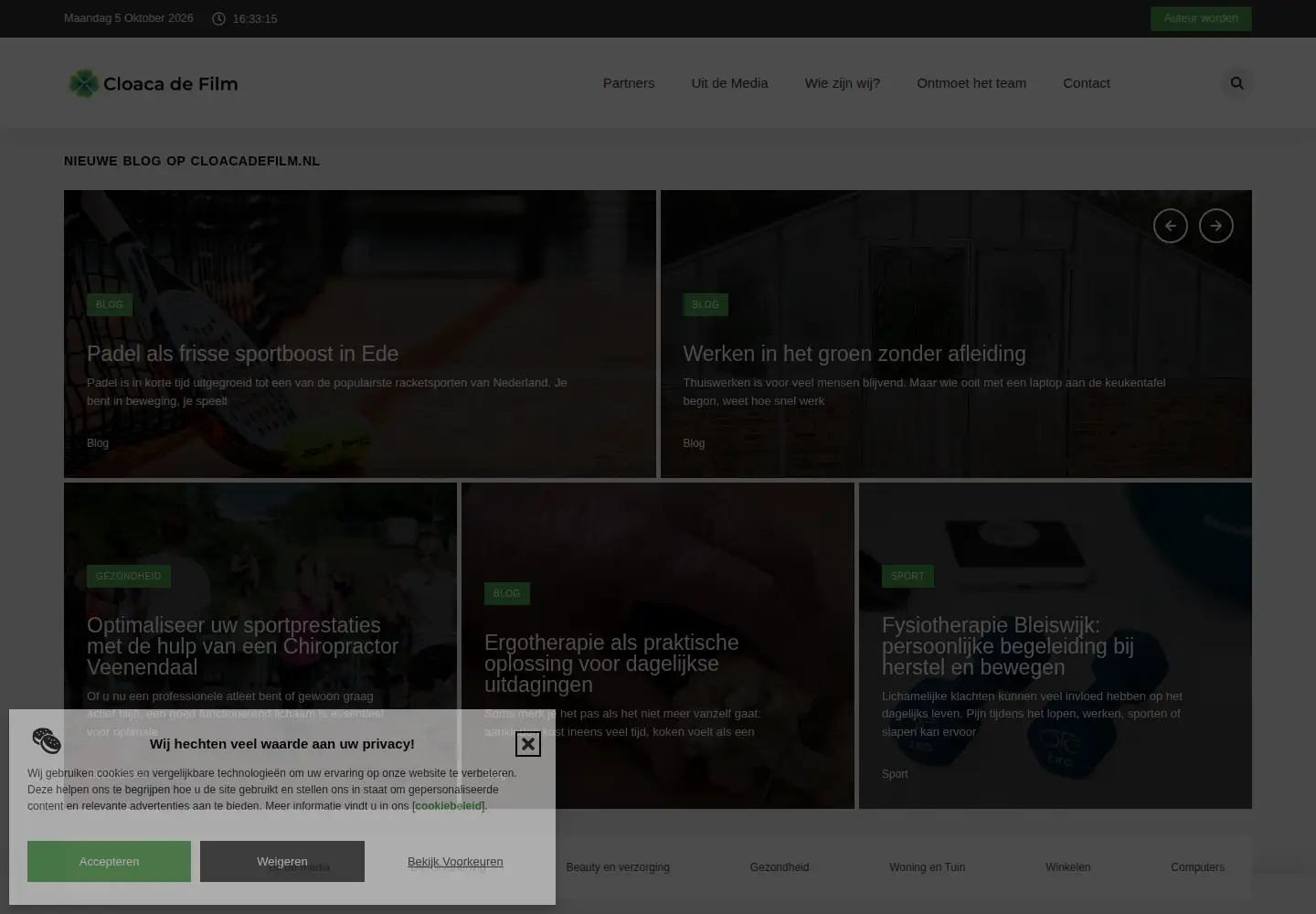Go to the previous slide with the left arrow

click(1171, 226)
